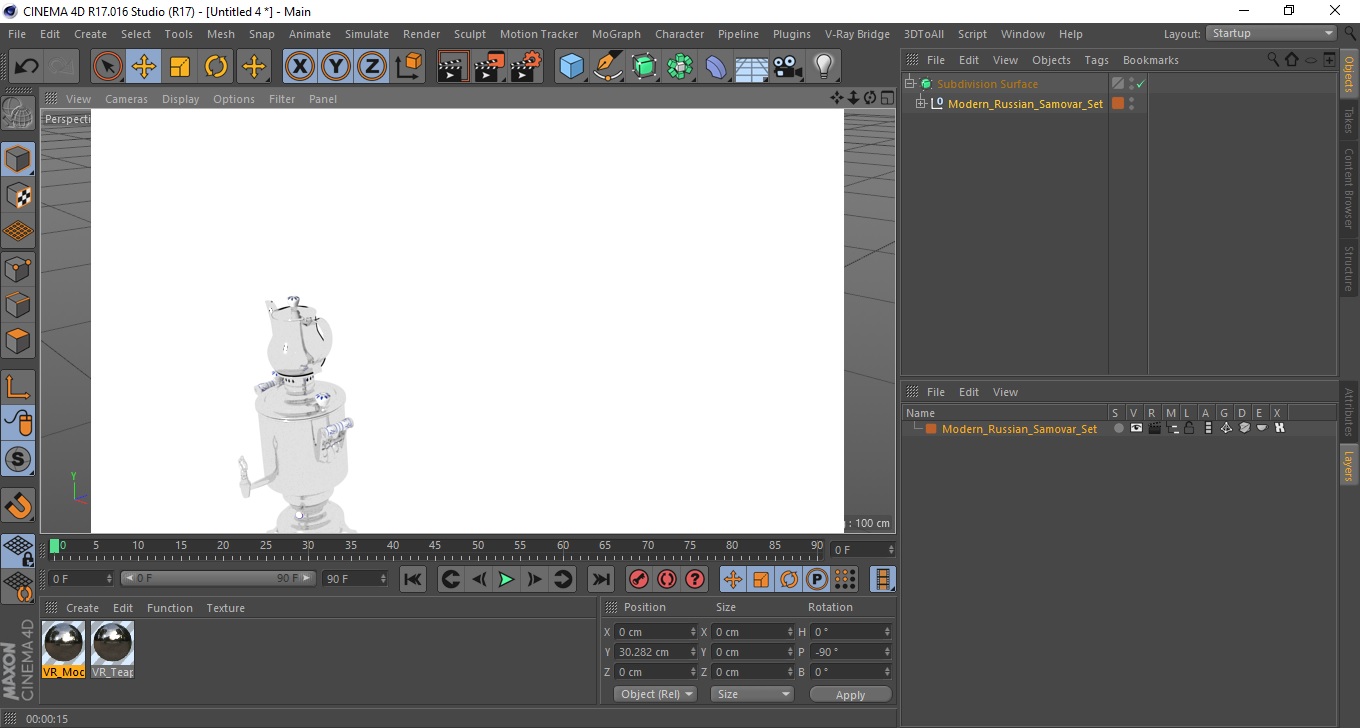Switch to Polygons mode

click(x=18, y=341)
